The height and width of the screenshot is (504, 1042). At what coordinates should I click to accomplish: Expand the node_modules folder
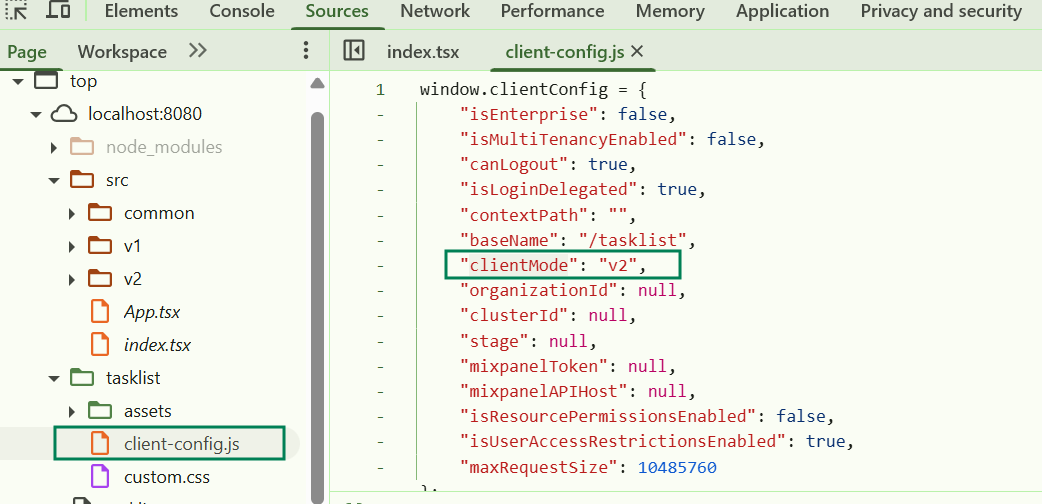pos(54,148)
